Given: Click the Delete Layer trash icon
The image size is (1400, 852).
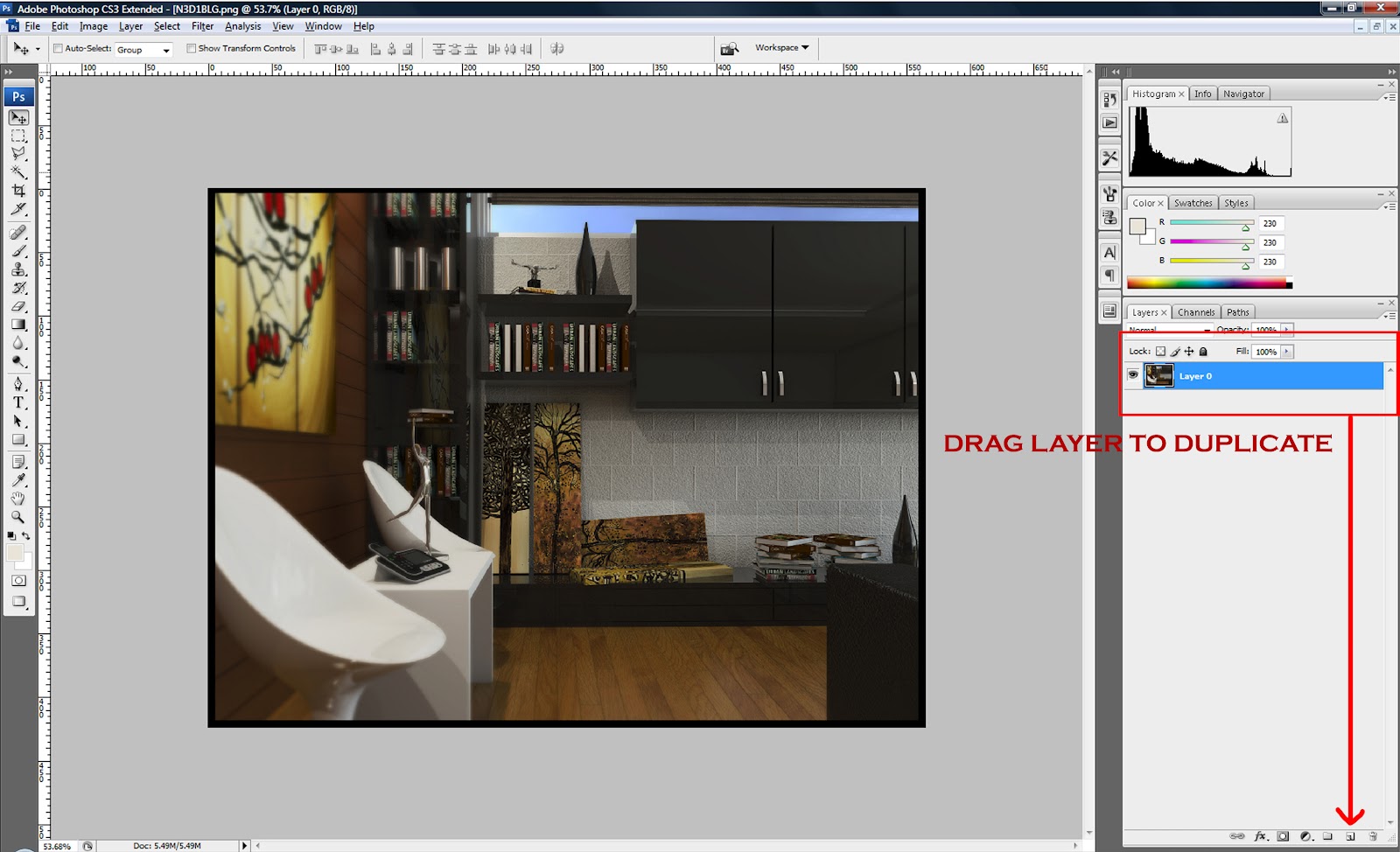Looking at the screenshot, I should (1374, 836).
